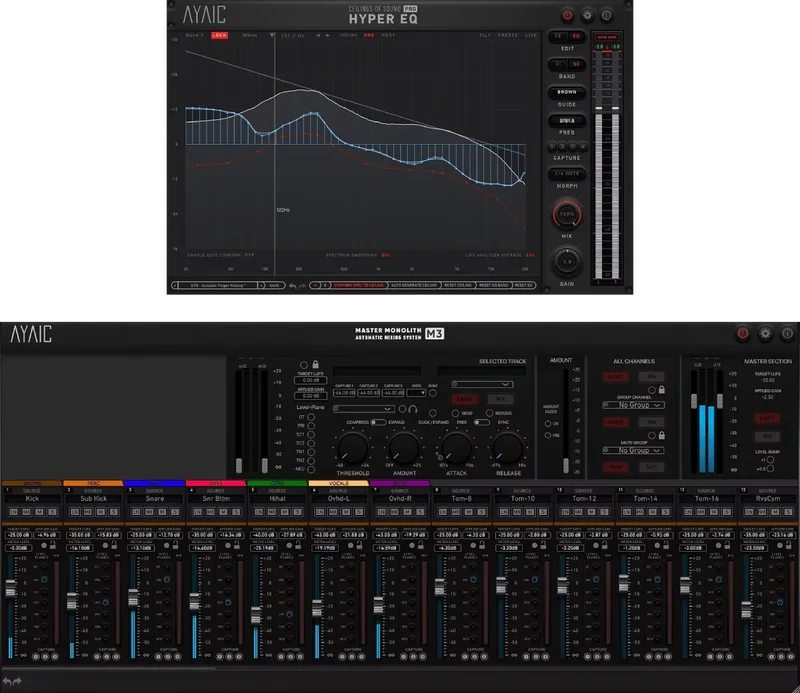Switch to TILT mode
The image size is (800, 693).
(485, 35)
